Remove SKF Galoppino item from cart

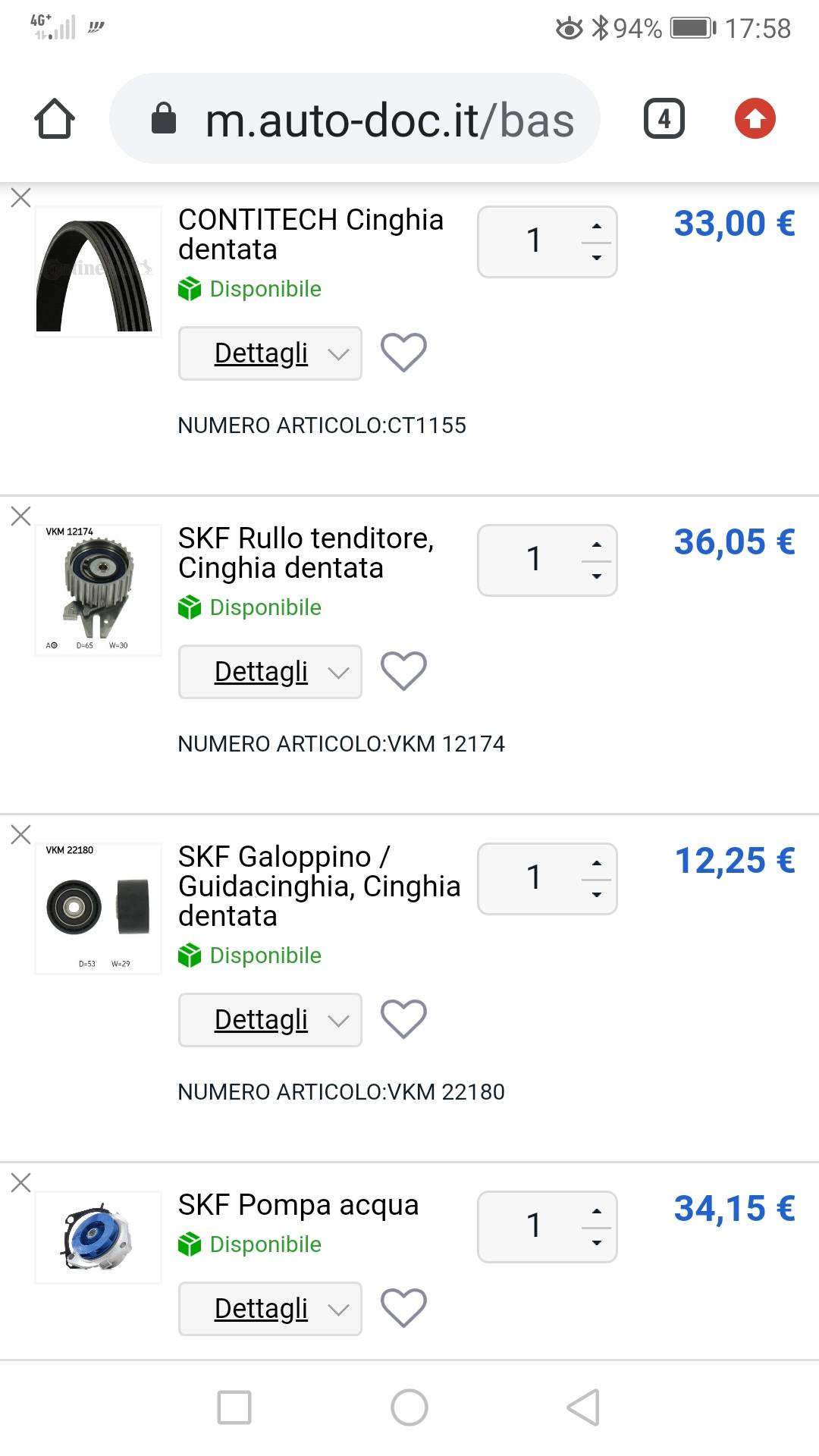click(21, 835)
